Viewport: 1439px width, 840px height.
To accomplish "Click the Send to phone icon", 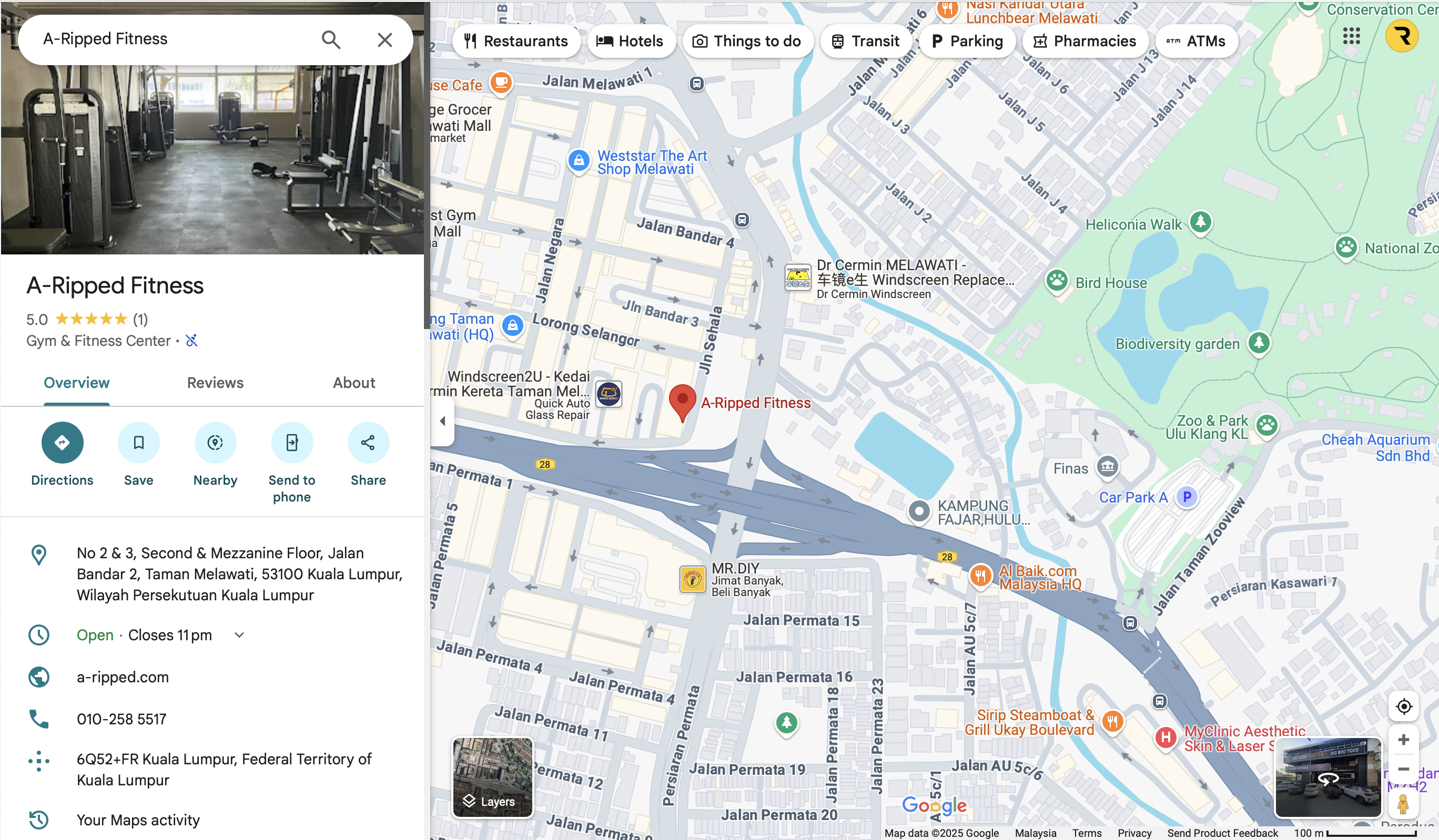I will (292, 442).
